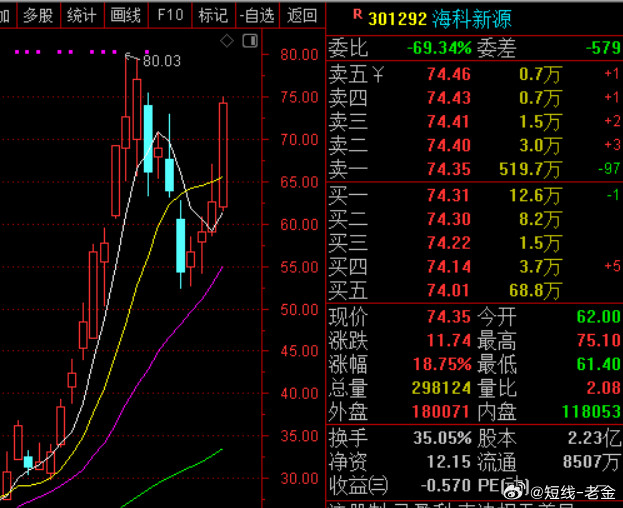Select 卖一 price 74.35 in order book
Screen dimensions: 623x508
click(x=449, y=169)
